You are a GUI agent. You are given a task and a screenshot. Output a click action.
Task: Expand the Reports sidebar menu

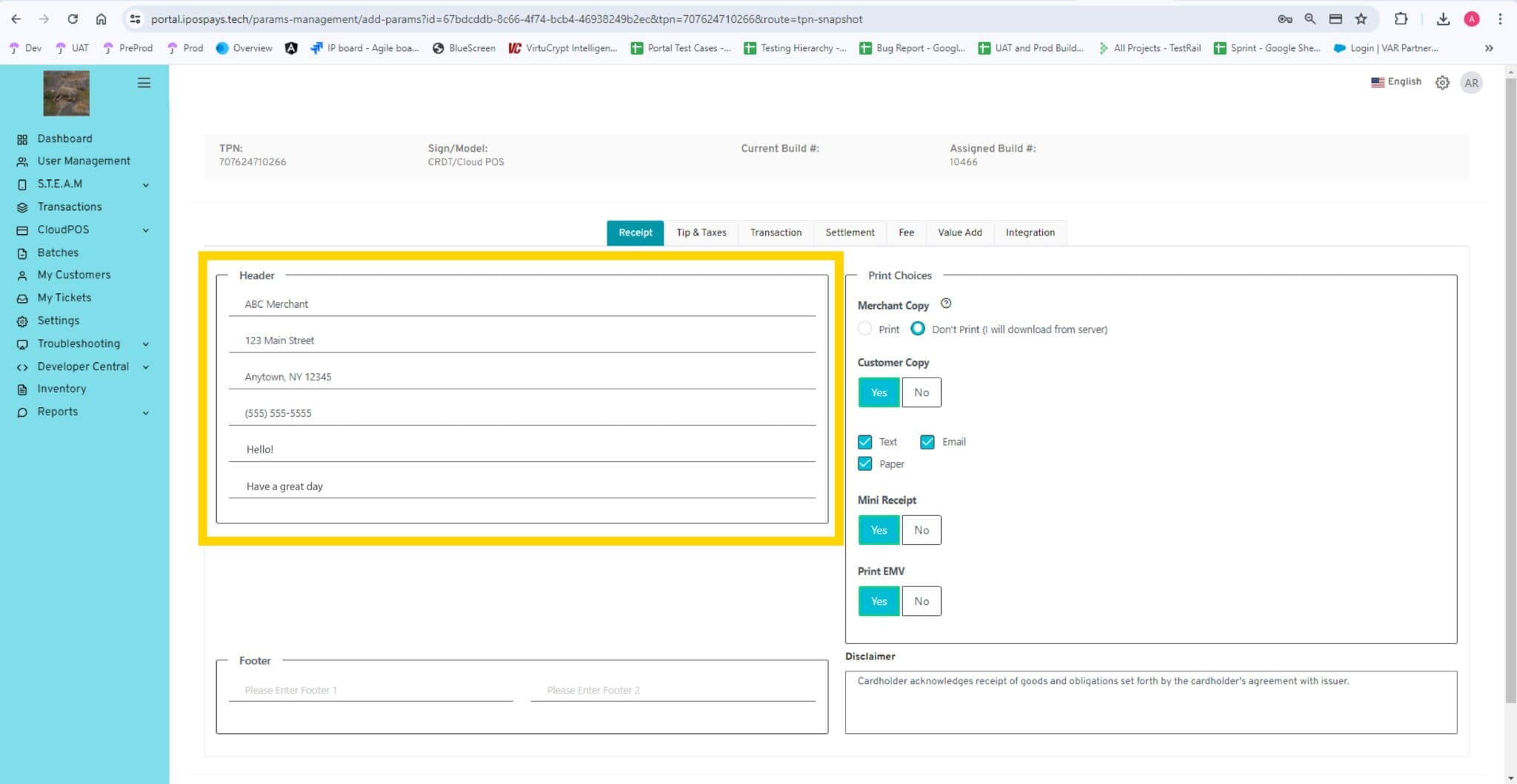click(x=146, y=413)
